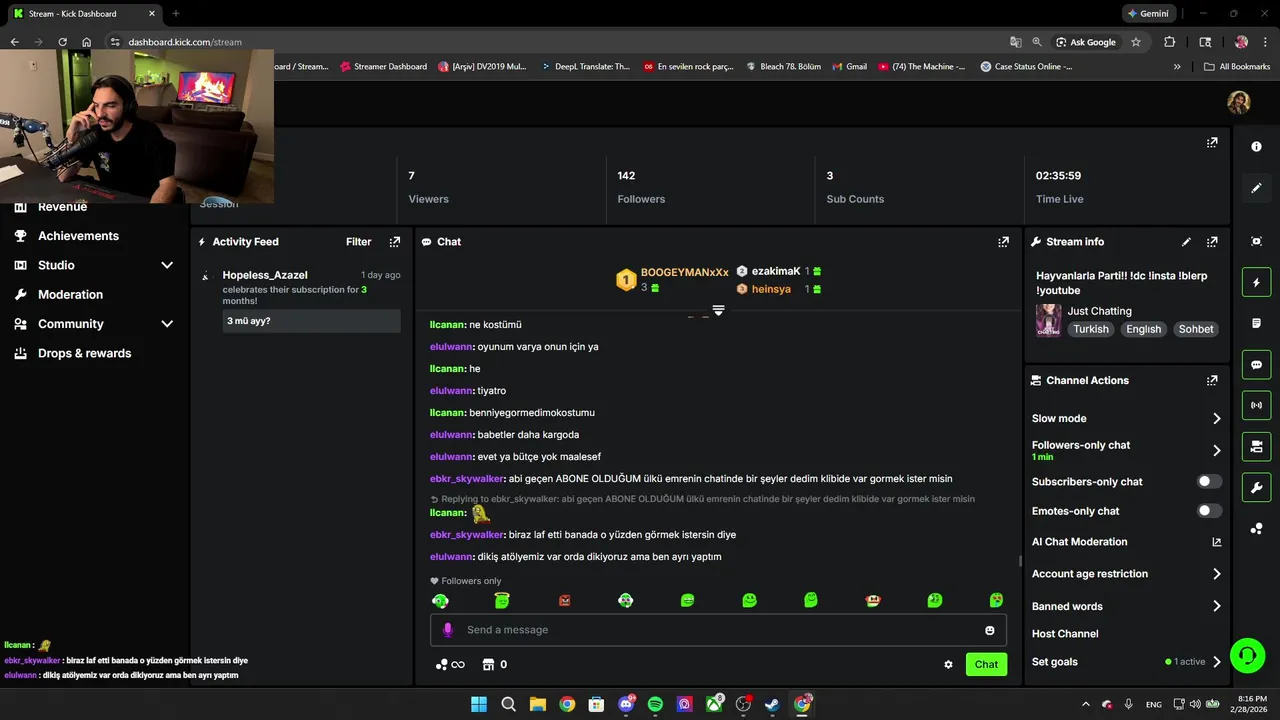Screen dimensions: 1280x720
Task: Pop out the Stream info panel
Action: click(1212, 242)
